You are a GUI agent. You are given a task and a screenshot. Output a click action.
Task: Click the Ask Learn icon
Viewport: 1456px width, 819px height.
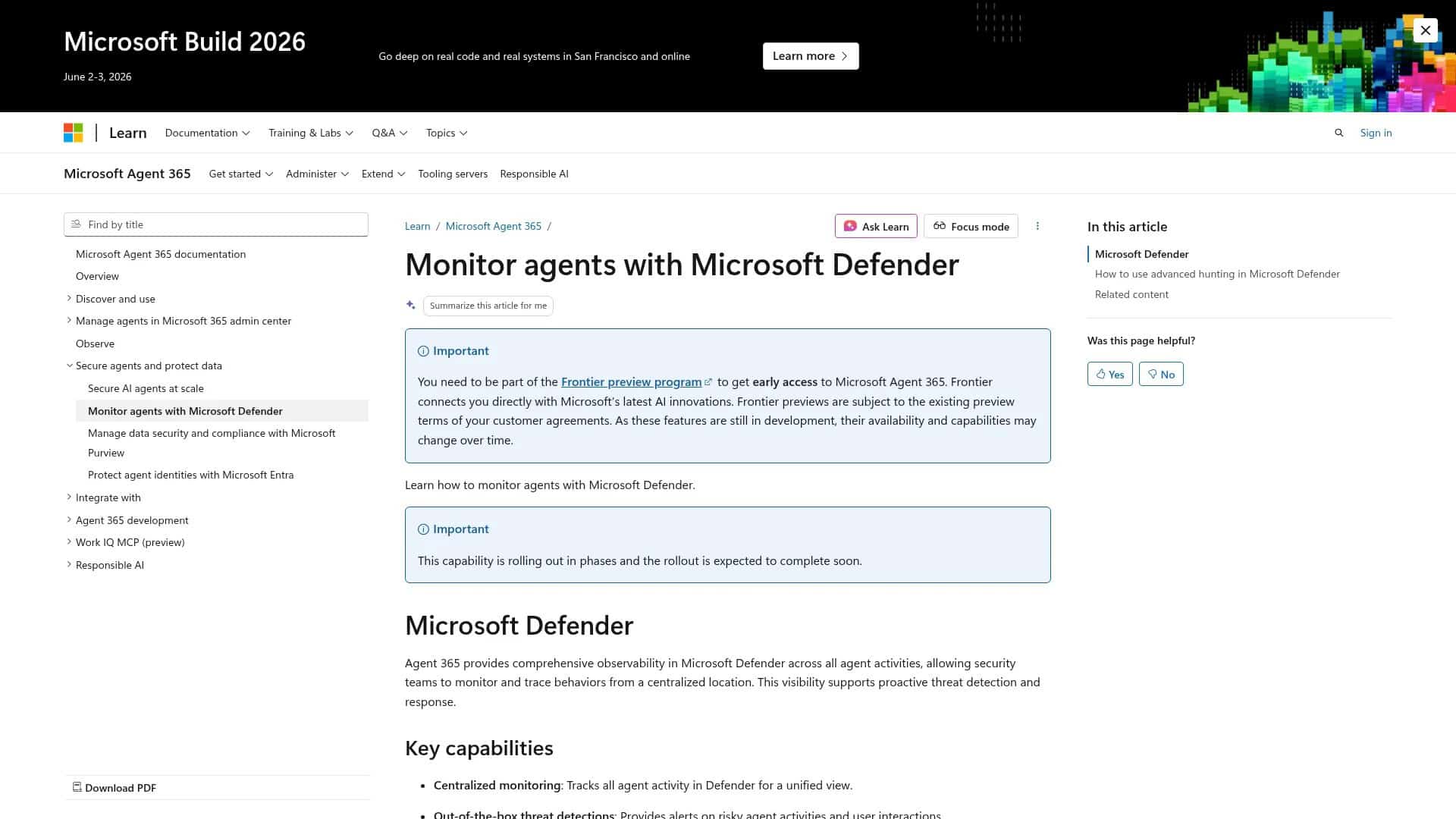click(x=850, y=226)
